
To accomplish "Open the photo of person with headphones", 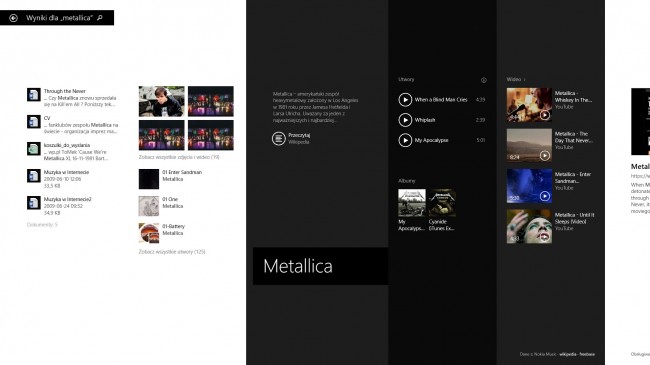I will [162, 101].
